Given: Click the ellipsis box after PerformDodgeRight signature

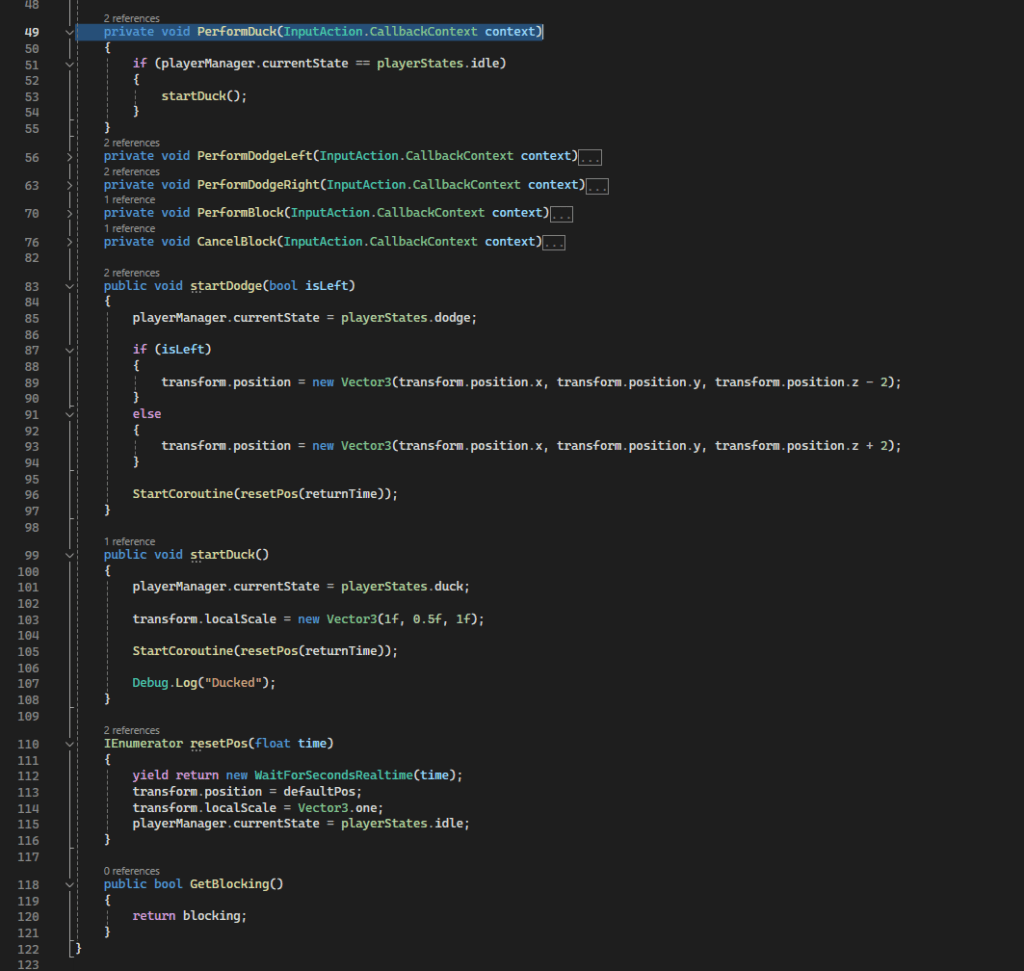Looking at the screenshot, I should [597, 186].
